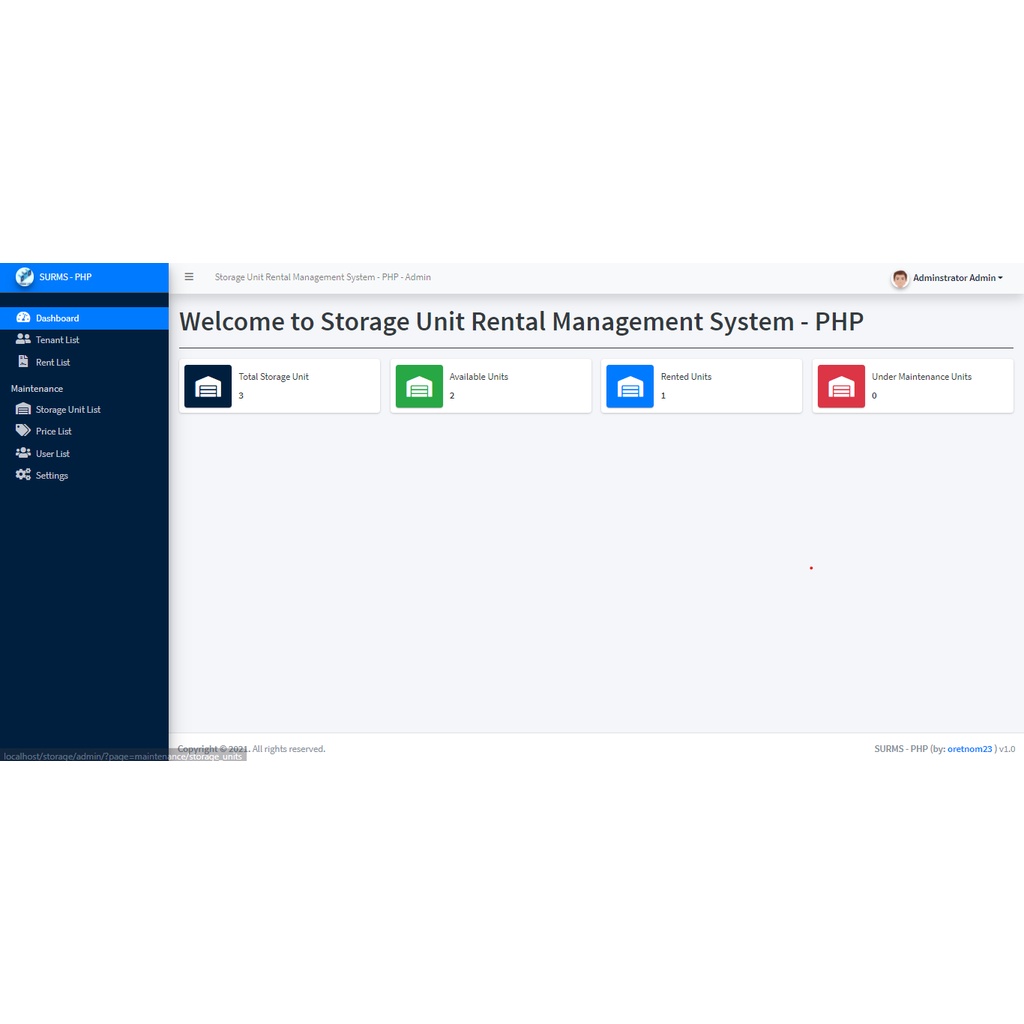Click the red Under Maintenance Units icon
This screenshot has width=1024, height=1024.
click(x=841, y=385)
